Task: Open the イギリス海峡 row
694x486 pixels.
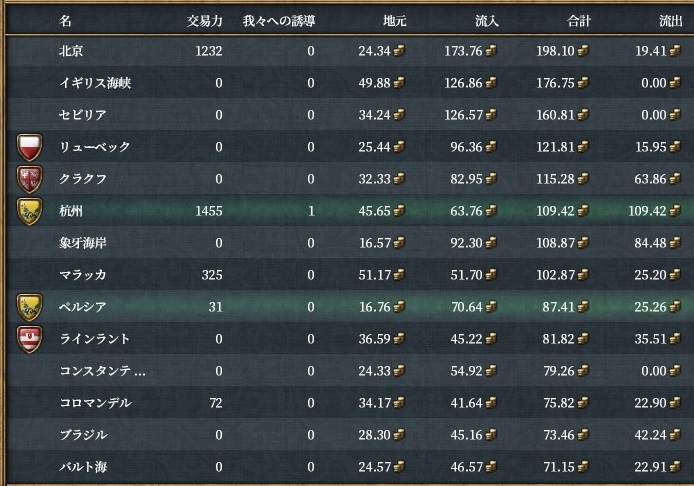Action: click(95, 83)
